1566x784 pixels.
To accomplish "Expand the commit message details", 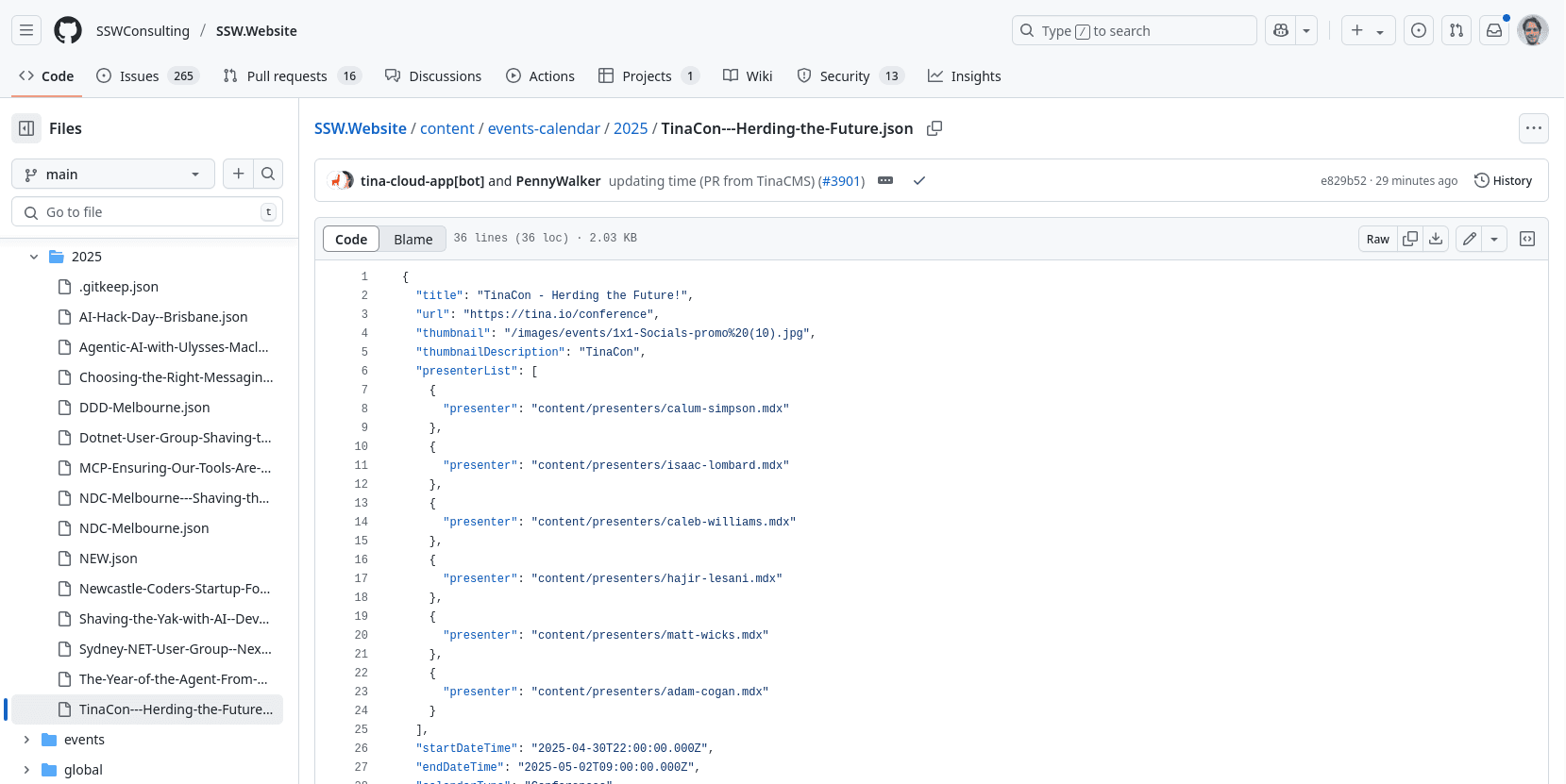I will click(885, 180).
